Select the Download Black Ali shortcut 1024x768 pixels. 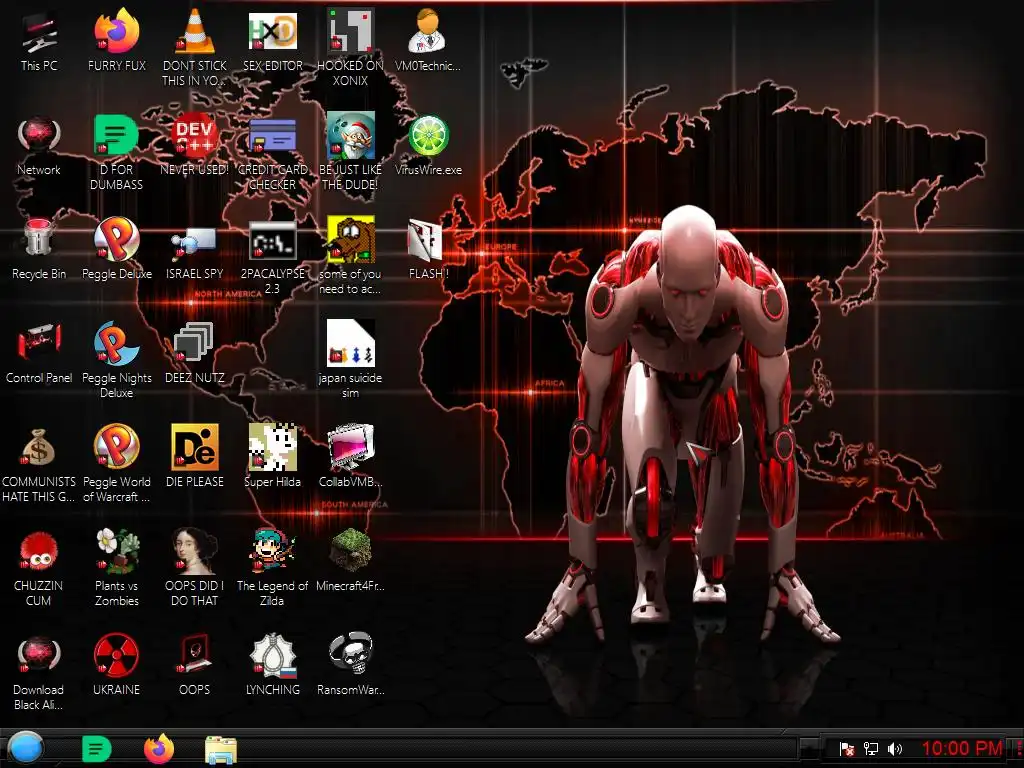click(x=39, y=654)
